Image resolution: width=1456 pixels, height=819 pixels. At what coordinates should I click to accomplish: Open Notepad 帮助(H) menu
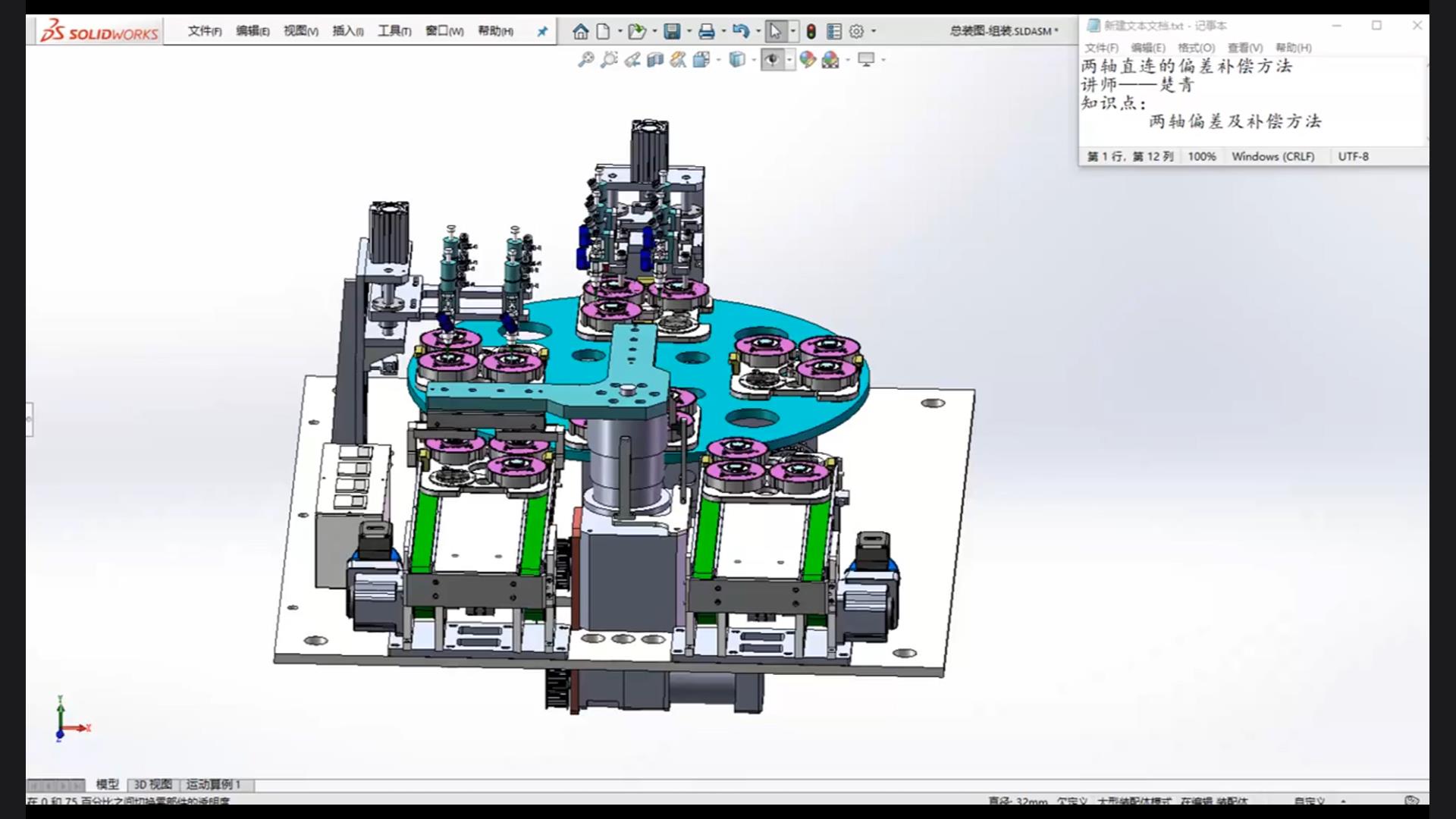pos(1293,48)
